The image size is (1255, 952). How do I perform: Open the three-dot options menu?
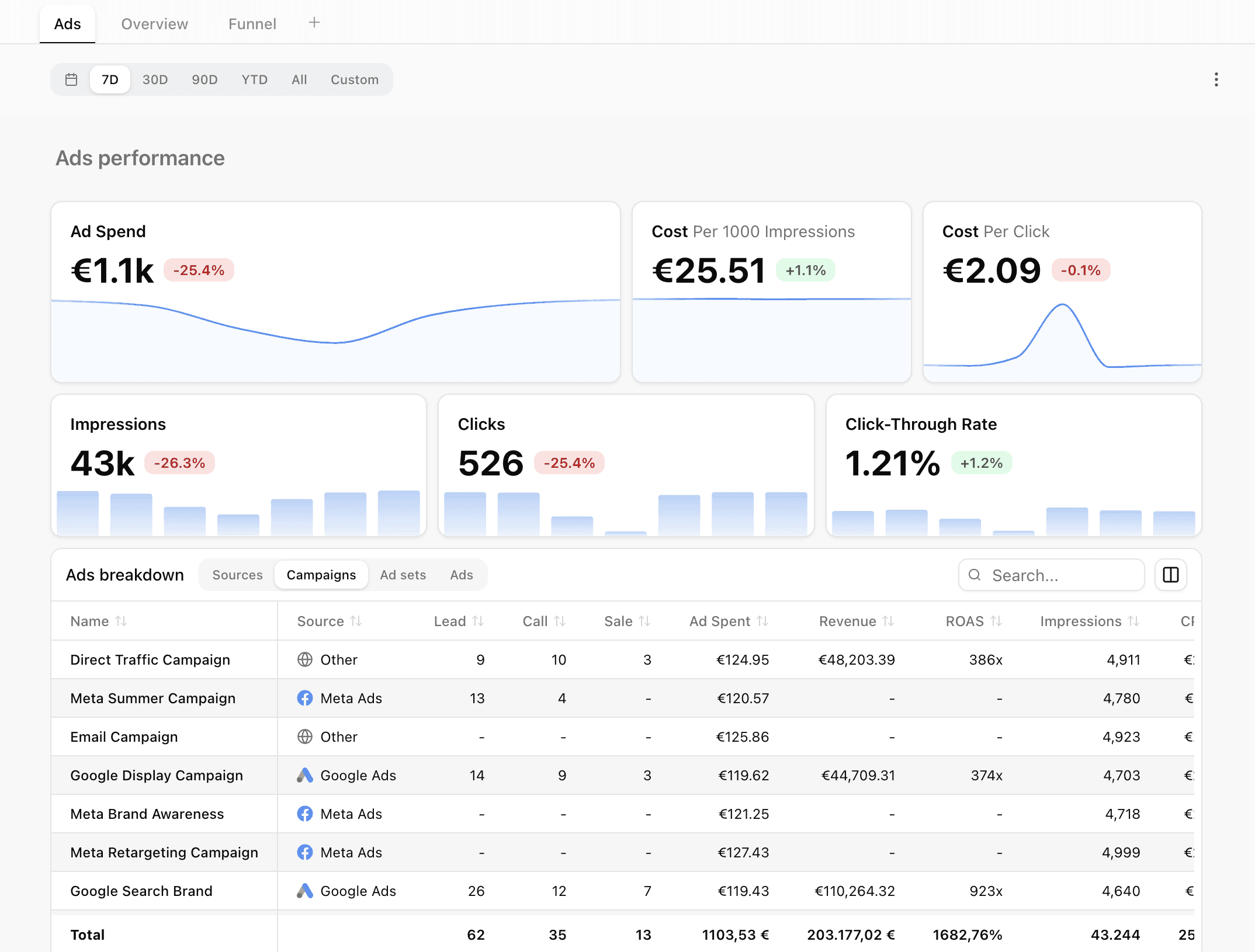pos(1216,79)
